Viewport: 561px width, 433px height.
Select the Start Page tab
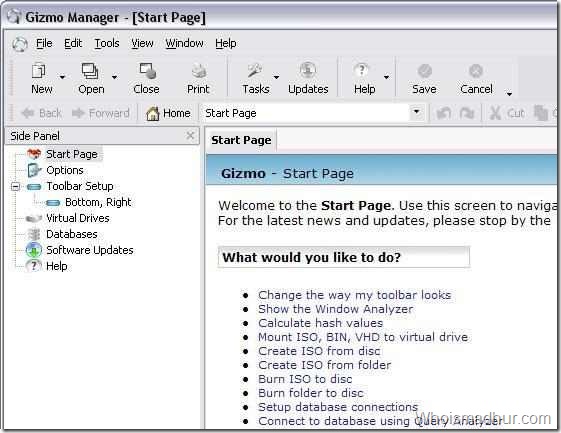point(241,140)
